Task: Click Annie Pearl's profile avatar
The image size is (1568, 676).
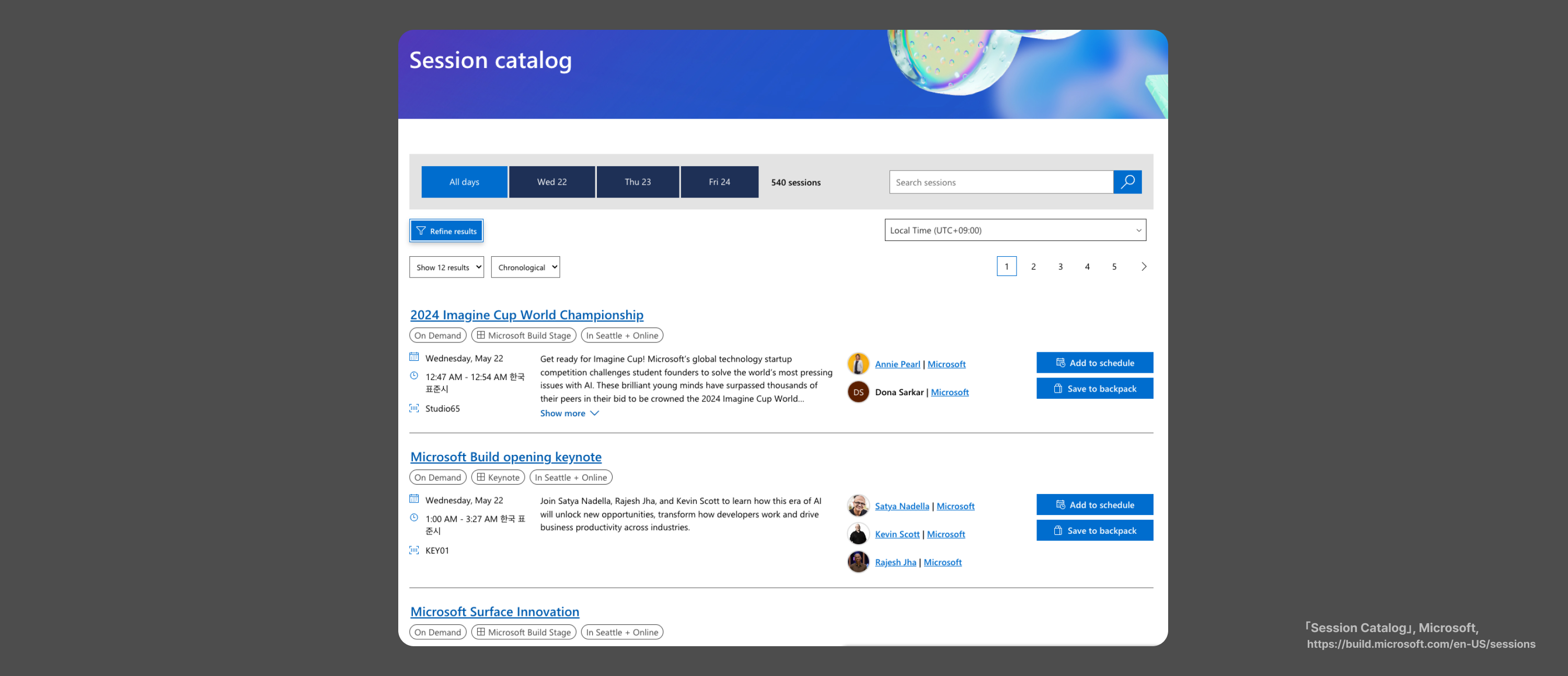Action: (x=858, y=363)
